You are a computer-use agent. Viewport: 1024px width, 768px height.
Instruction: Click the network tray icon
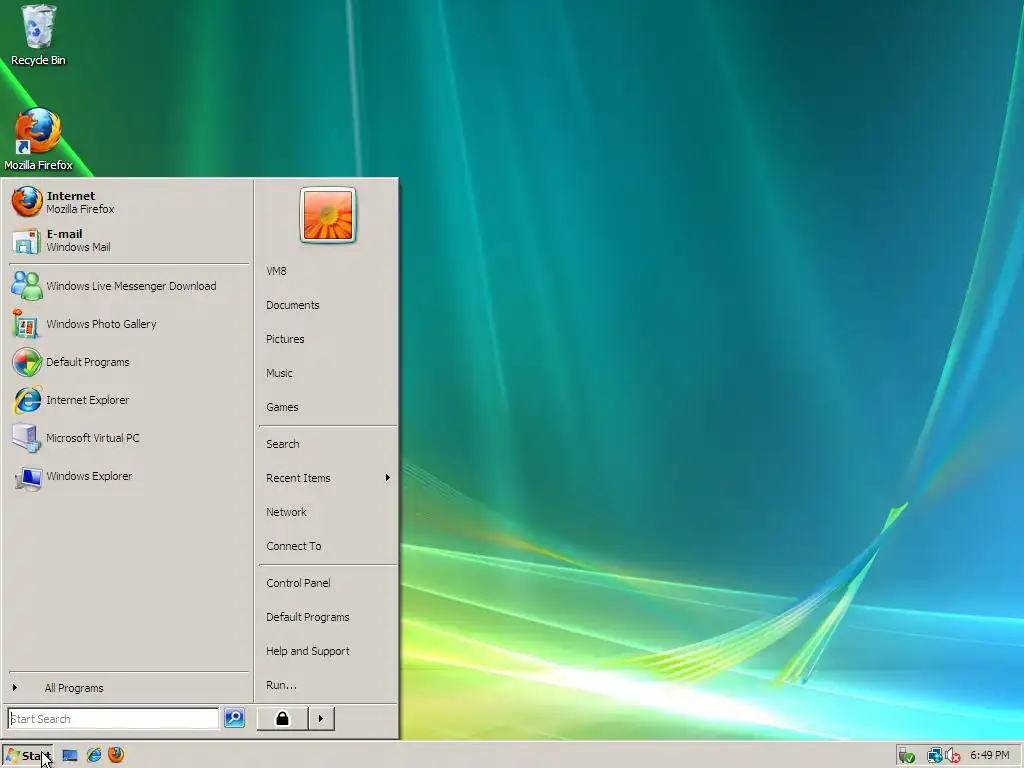click(x=935, y=756)
